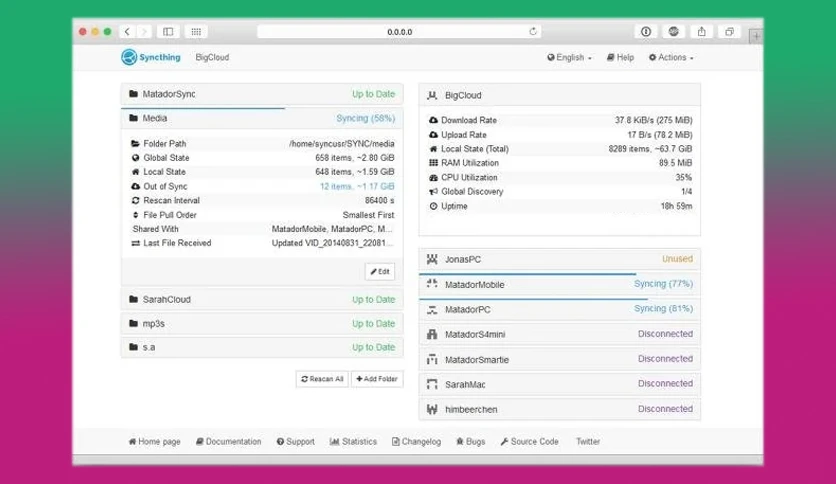Expand the himbeerchen device row
The height and width of the screenshot is (484, 836).
coord(559,409)
